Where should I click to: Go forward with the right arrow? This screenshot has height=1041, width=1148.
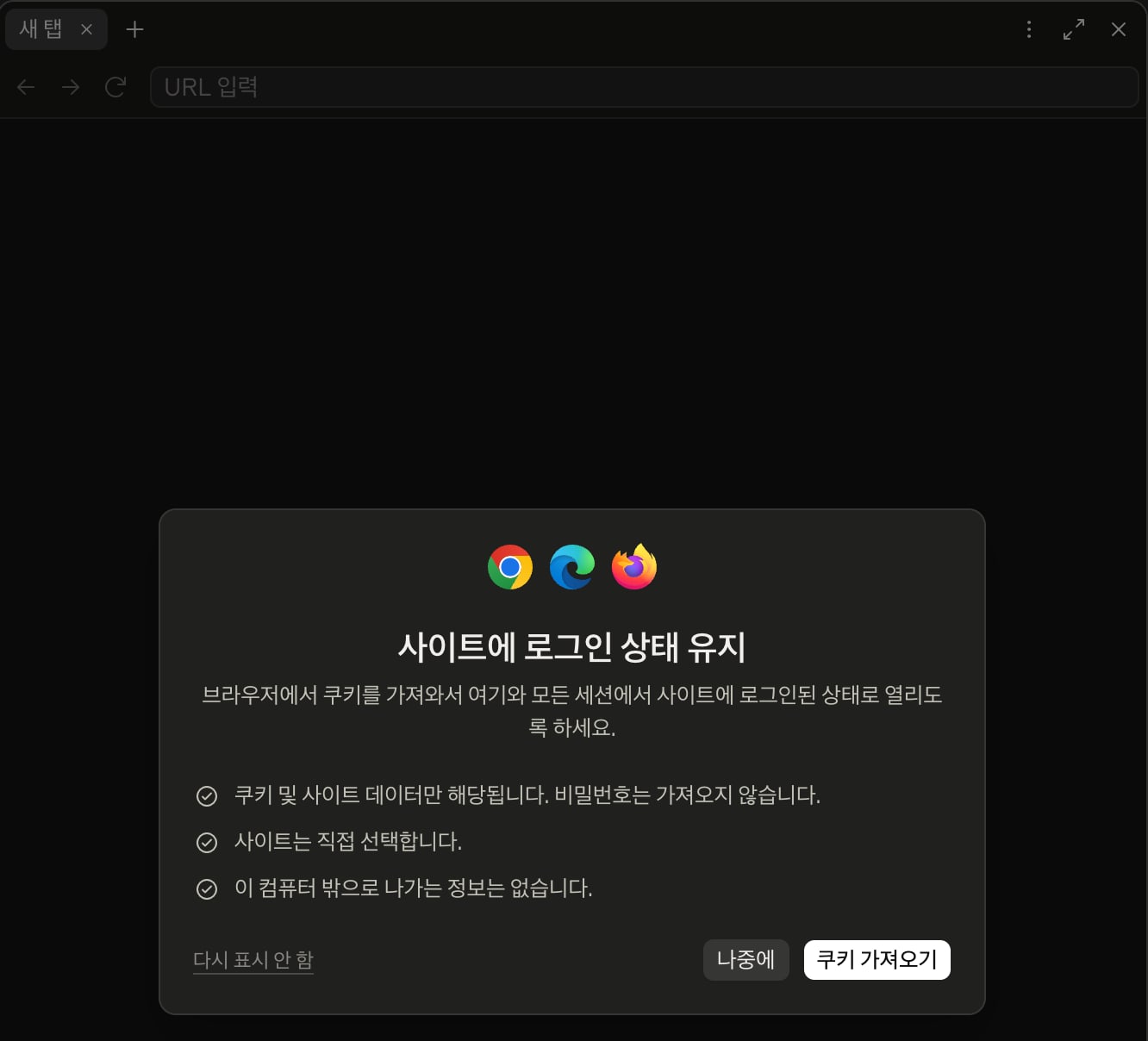coord(71,87)
